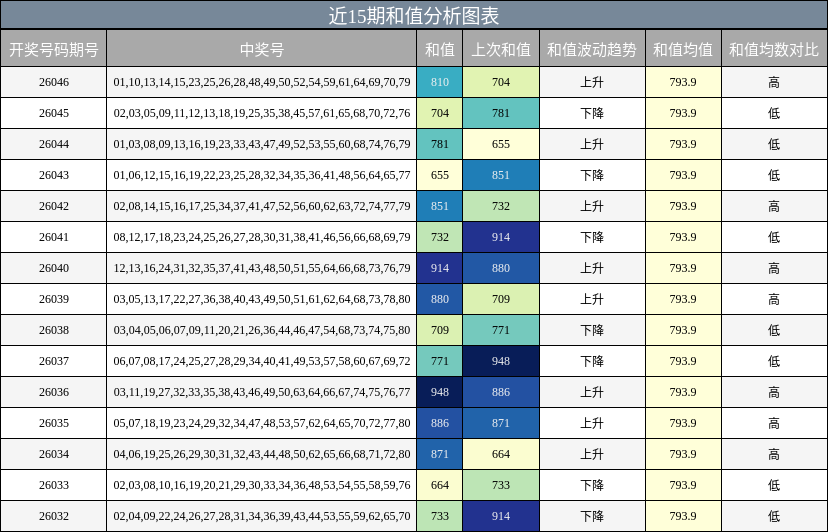Select period number 26040
The width and height of the screenshot is (828, 532).
coord(54,268)
